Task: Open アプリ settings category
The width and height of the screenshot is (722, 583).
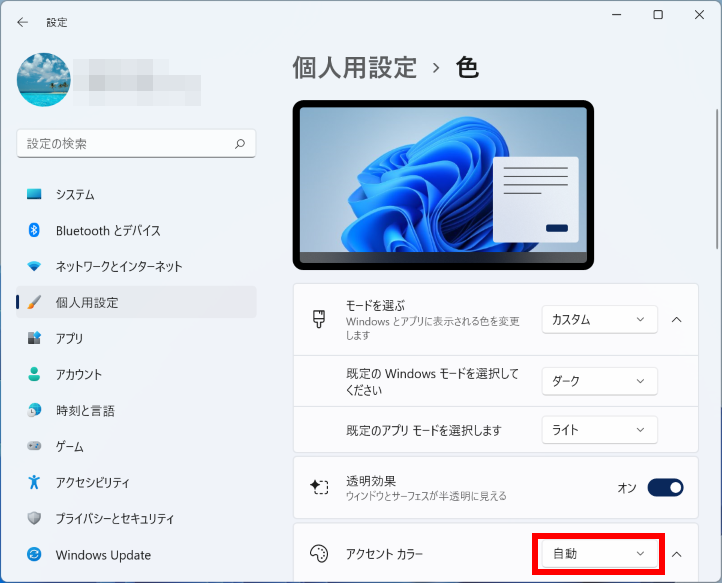Action: coord(136,338)
